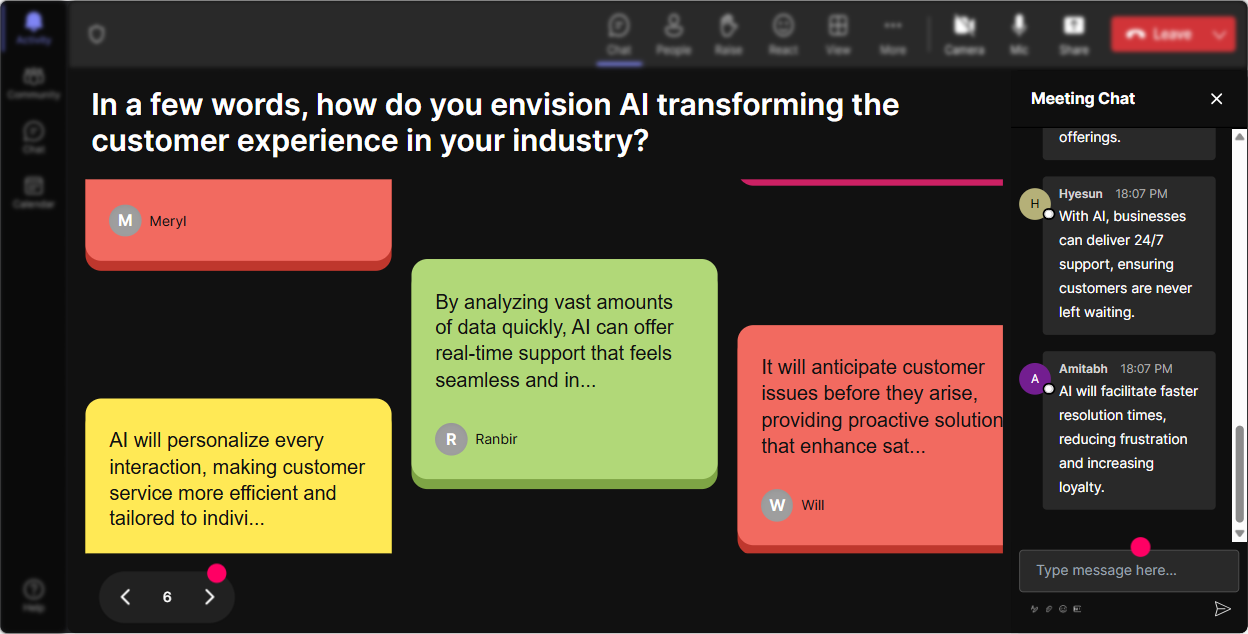
Task: Click Meryl's avatar on the red card
Action: click(125, 221)
